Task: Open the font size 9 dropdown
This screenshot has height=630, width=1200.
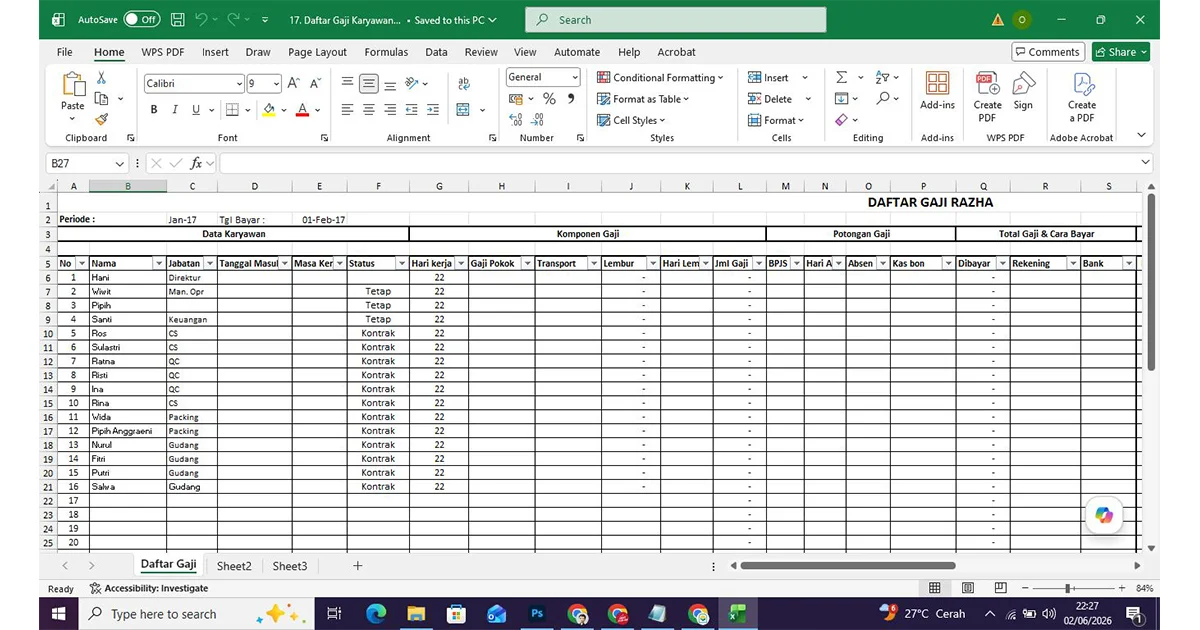Action: click(x=276, y=84)
